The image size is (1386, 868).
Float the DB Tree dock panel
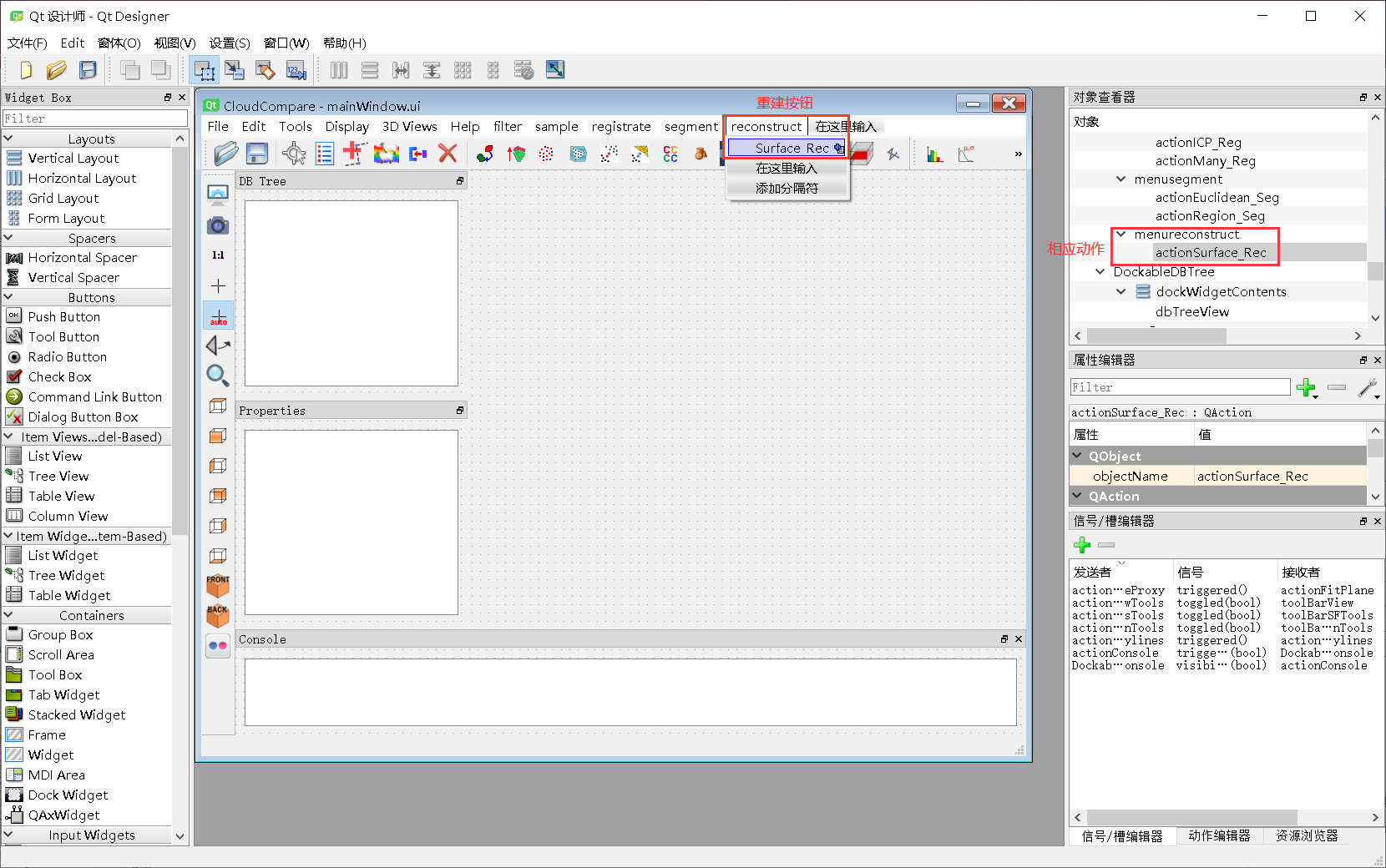(x=459, y=181)
